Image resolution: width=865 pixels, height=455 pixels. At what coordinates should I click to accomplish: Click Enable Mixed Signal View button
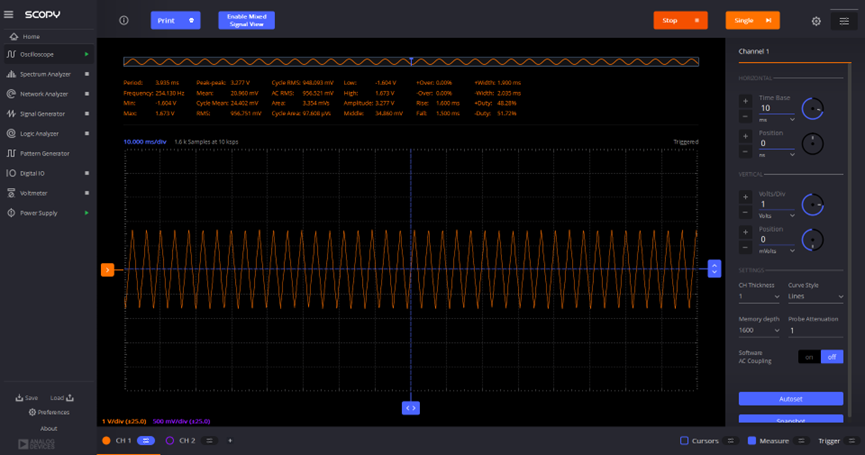[x=247, y=20]
